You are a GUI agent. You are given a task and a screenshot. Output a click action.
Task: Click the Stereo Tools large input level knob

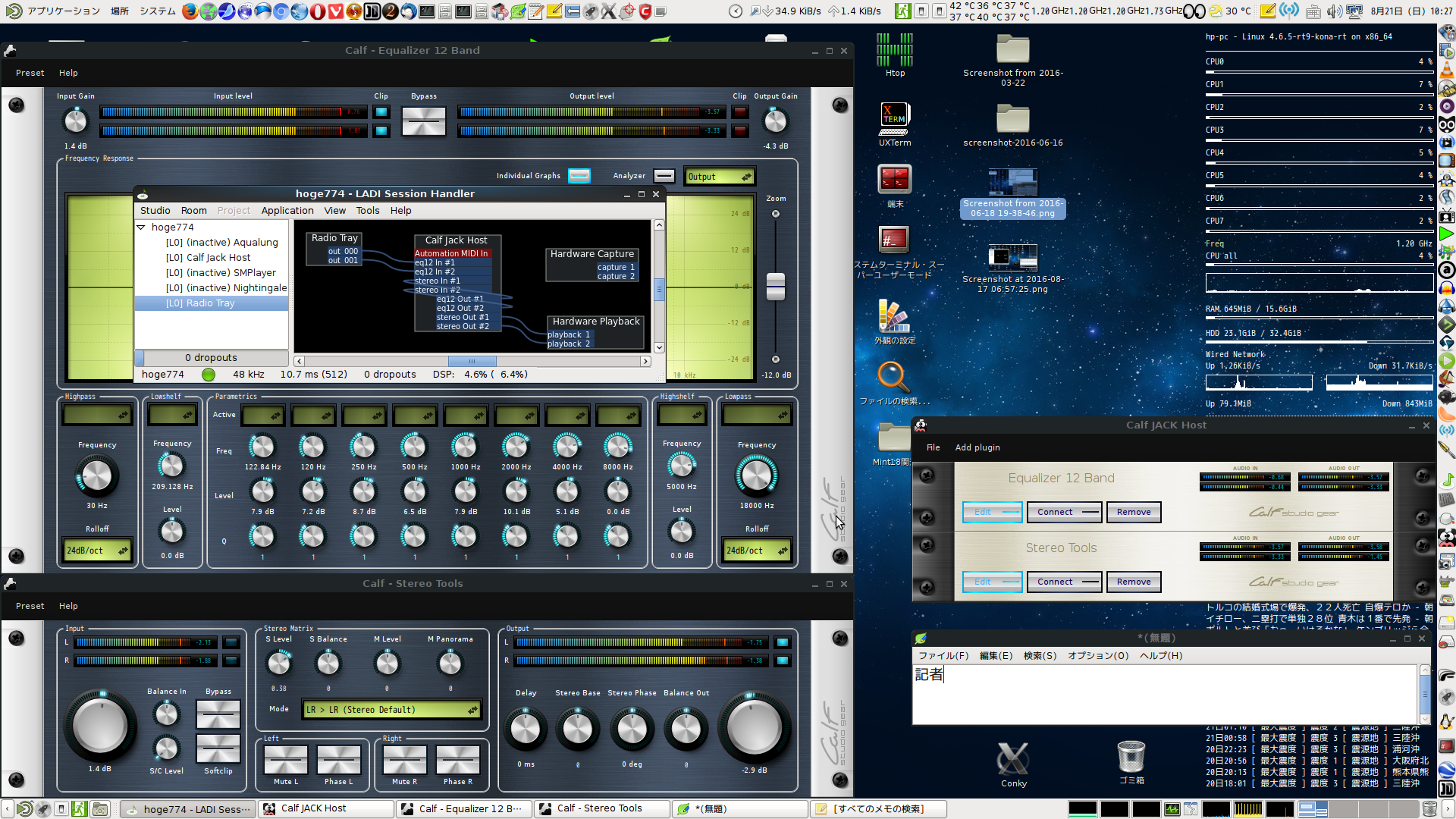click(x=100, y=726)
